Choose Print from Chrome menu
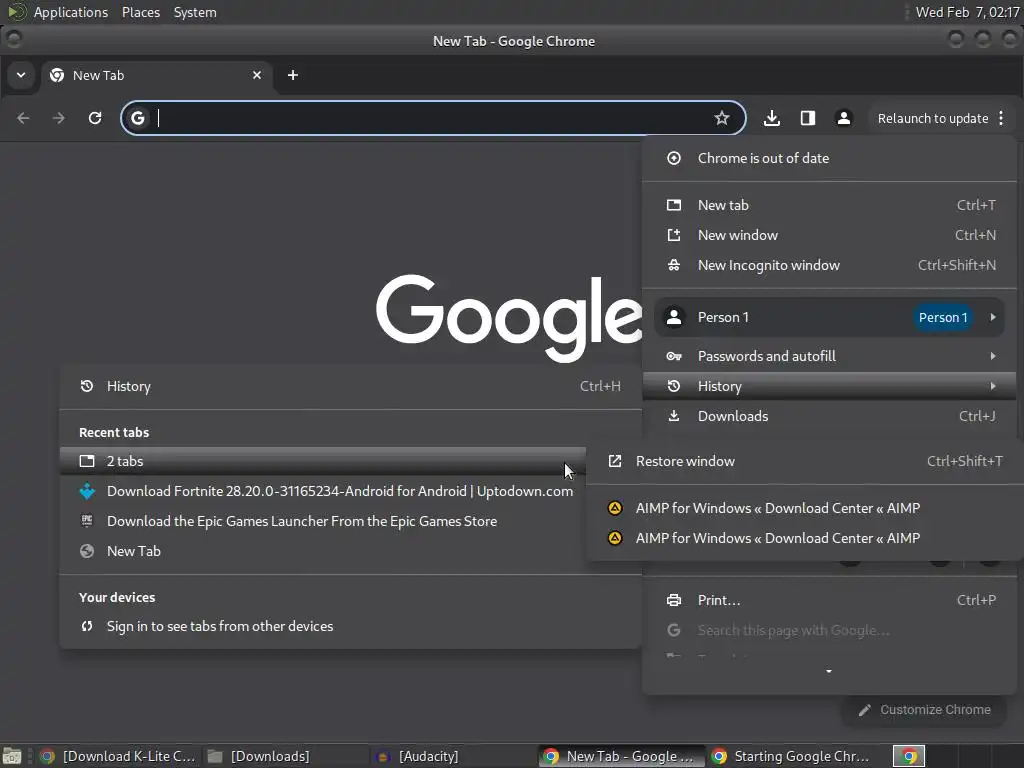Screen dimensions: 1024x768 point(829,600)
